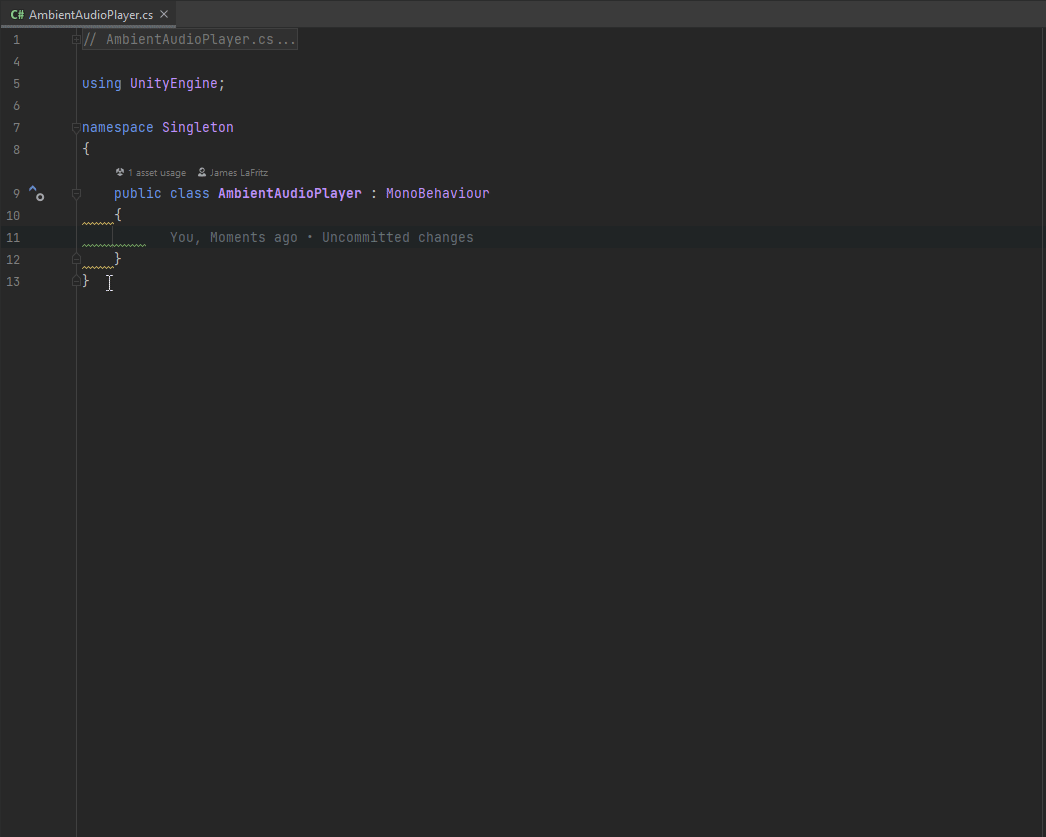The image size is (1046, 837).
Task: Click the 'using' keyword on line 5
Action: (x=102, y=83)
